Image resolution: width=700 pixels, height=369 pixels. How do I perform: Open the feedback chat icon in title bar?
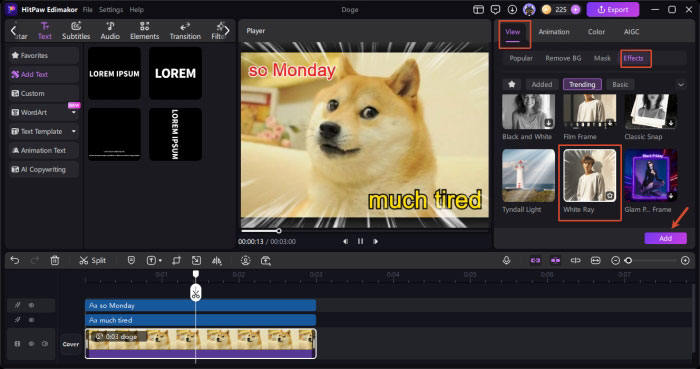(x=495, y=9)
